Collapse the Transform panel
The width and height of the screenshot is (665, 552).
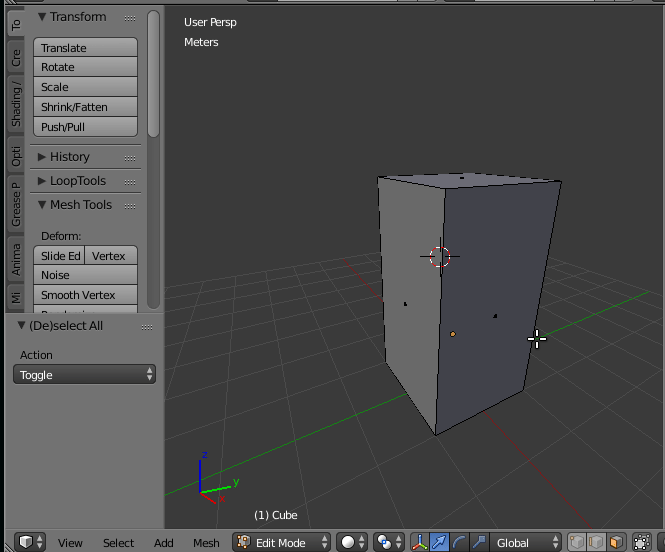tap(42, 17)
